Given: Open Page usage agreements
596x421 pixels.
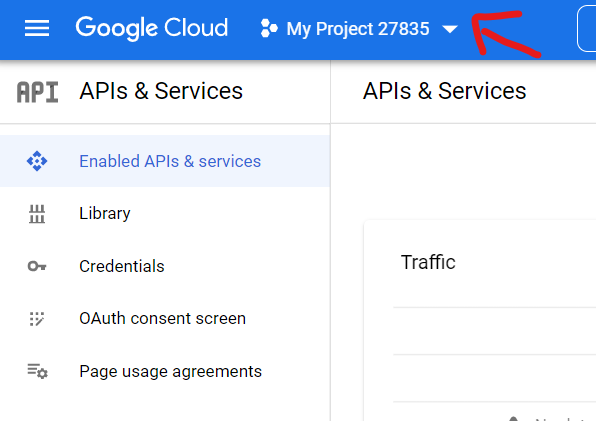Looking at the screenshot, I should click(x=165, y=371).
